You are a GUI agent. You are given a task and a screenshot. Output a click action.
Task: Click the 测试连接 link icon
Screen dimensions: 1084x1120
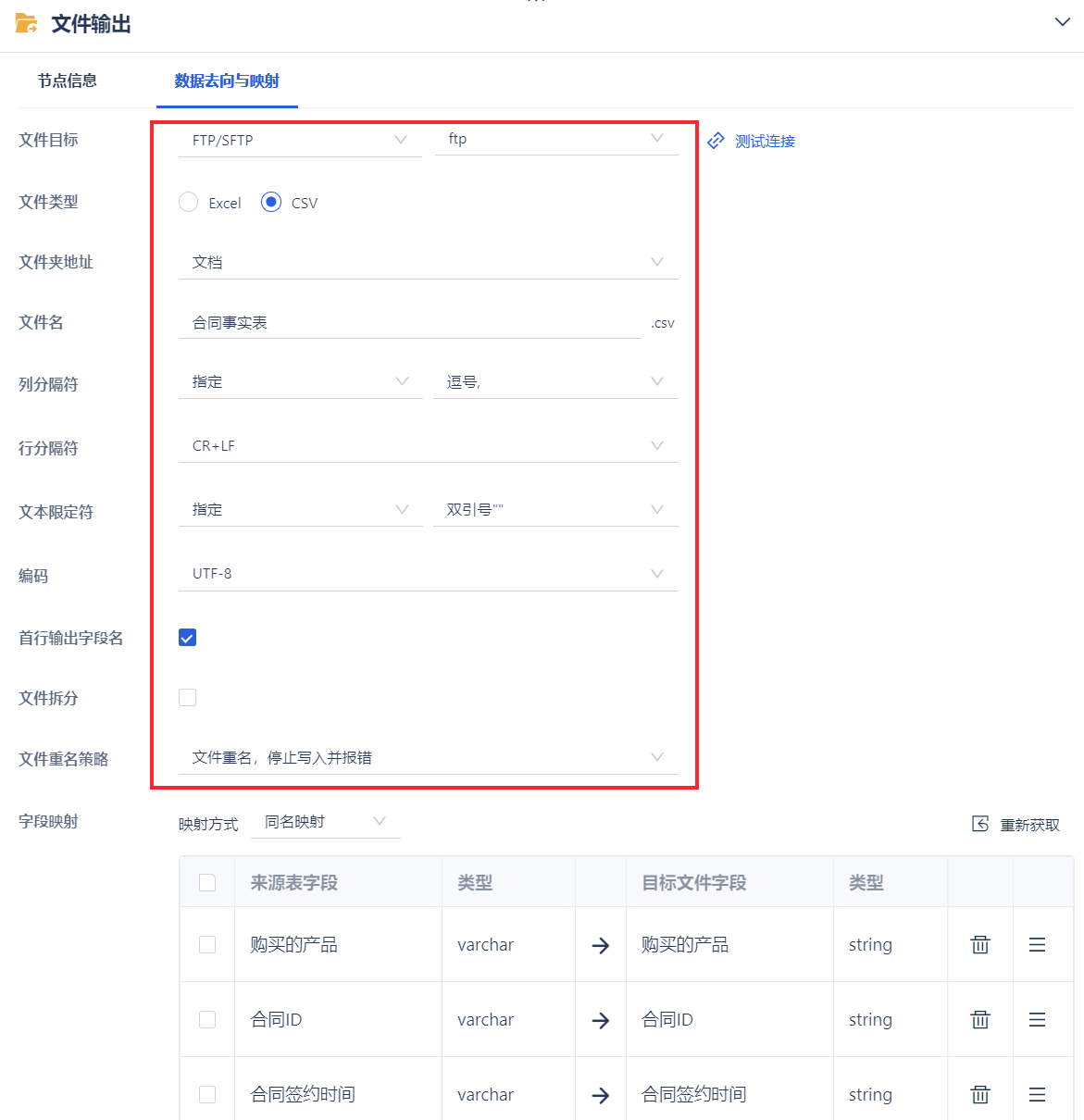[716, 141]
